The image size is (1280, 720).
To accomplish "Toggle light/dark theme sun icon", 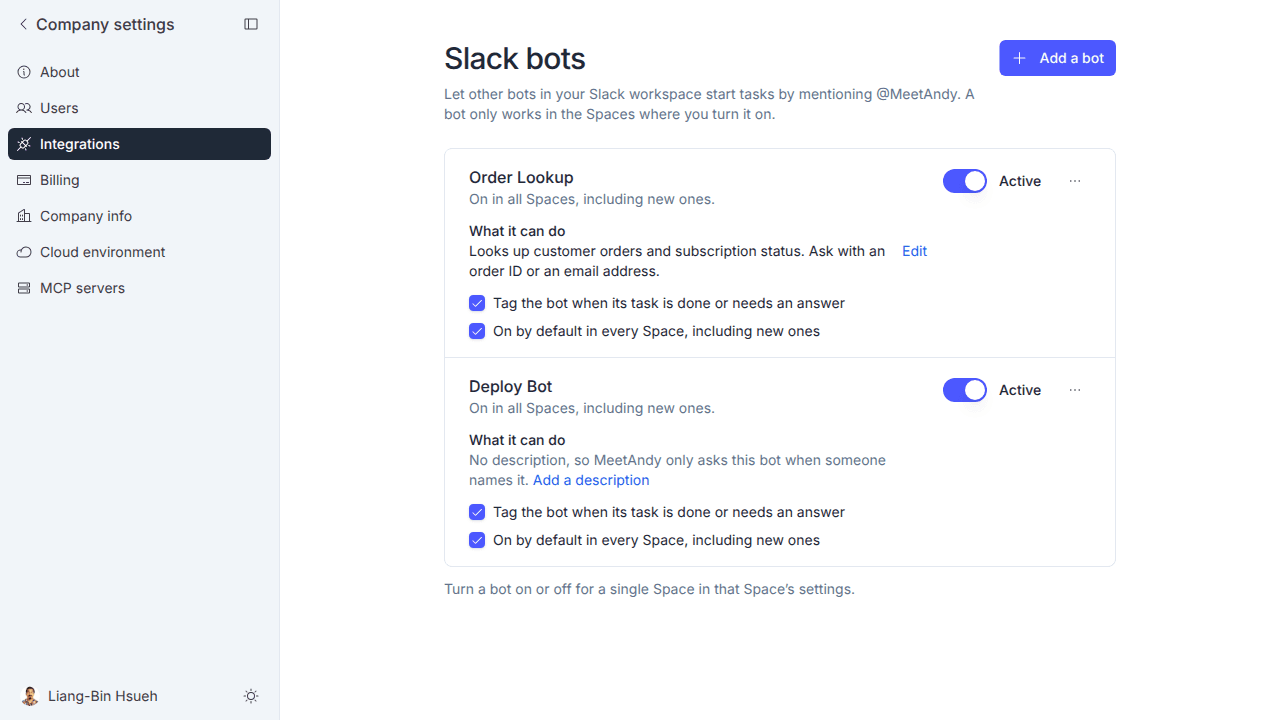I will coord(251,696).
